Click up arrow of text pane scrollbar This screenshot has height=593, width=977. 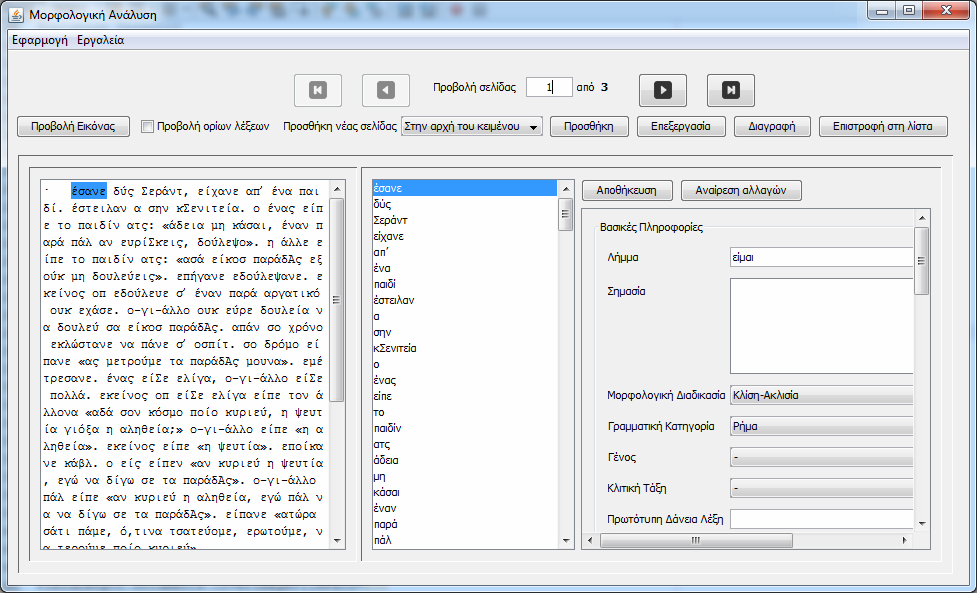[336, 189]
